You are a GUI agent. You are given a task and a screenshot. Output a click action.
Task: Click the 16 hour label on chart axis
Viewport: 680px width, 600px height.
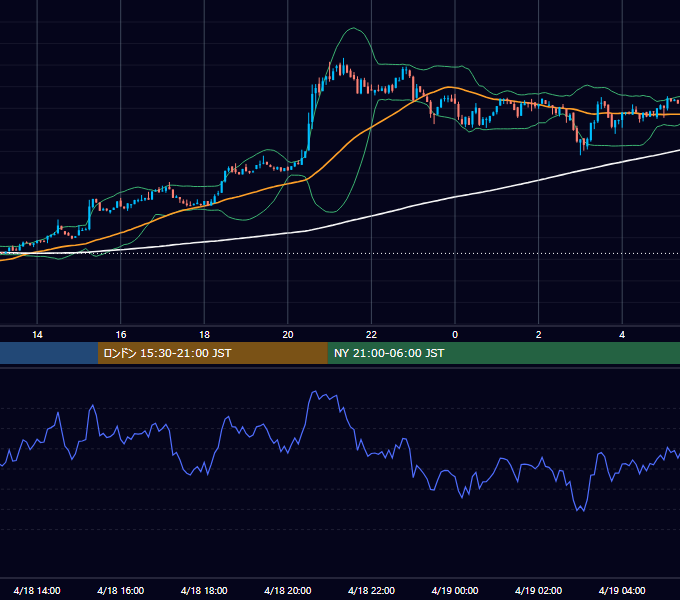[121, 335]
